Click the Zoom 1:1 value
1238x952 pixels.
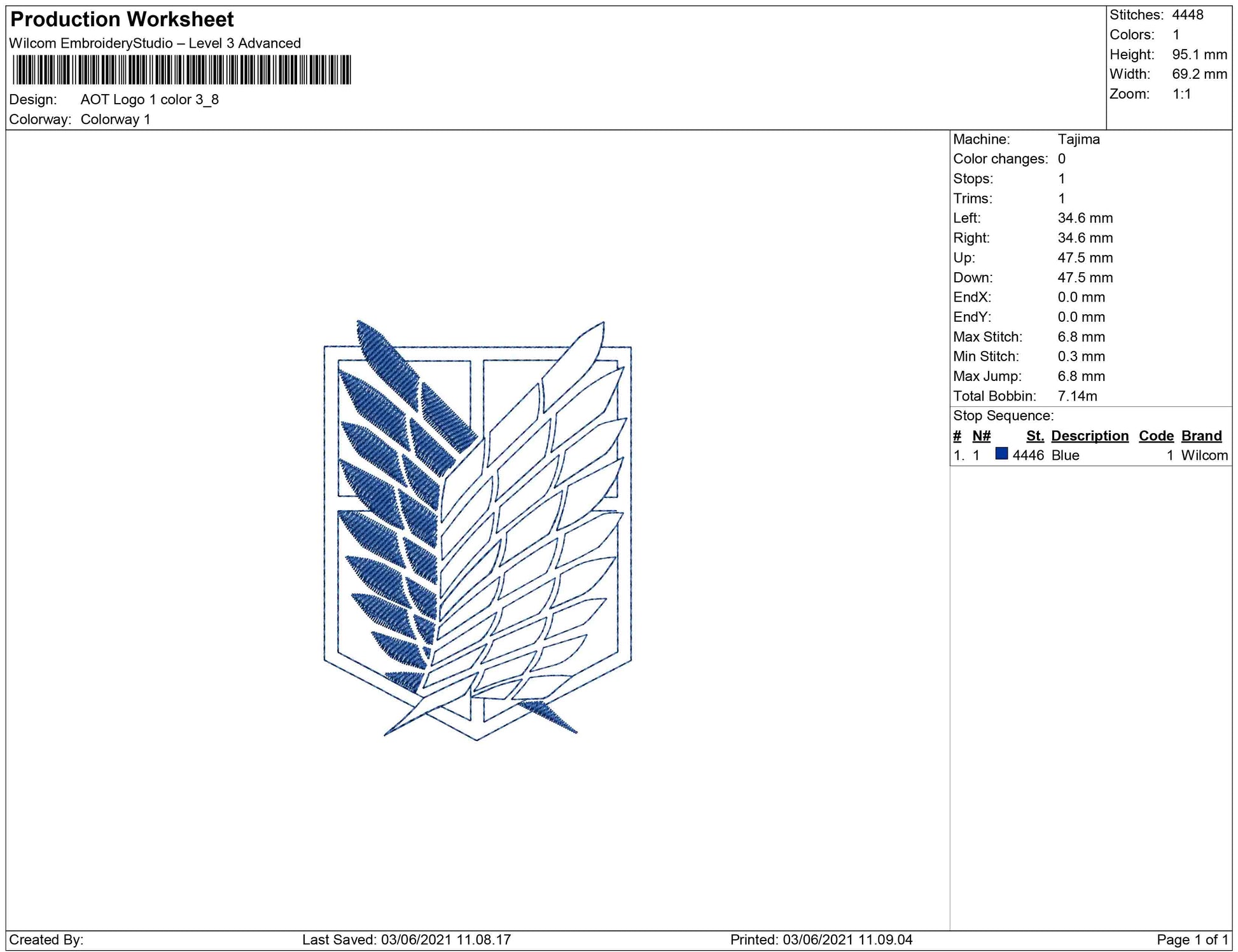pyautogui.click(x=1181, y=94)
